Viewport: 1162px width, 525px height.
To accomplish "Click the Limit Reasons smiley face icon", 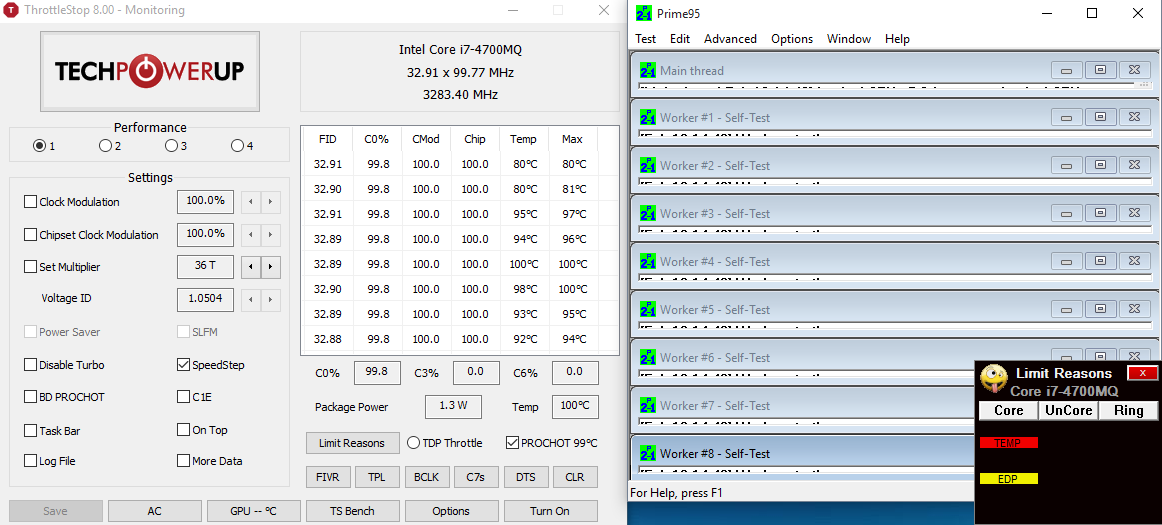I will [993, 379].
